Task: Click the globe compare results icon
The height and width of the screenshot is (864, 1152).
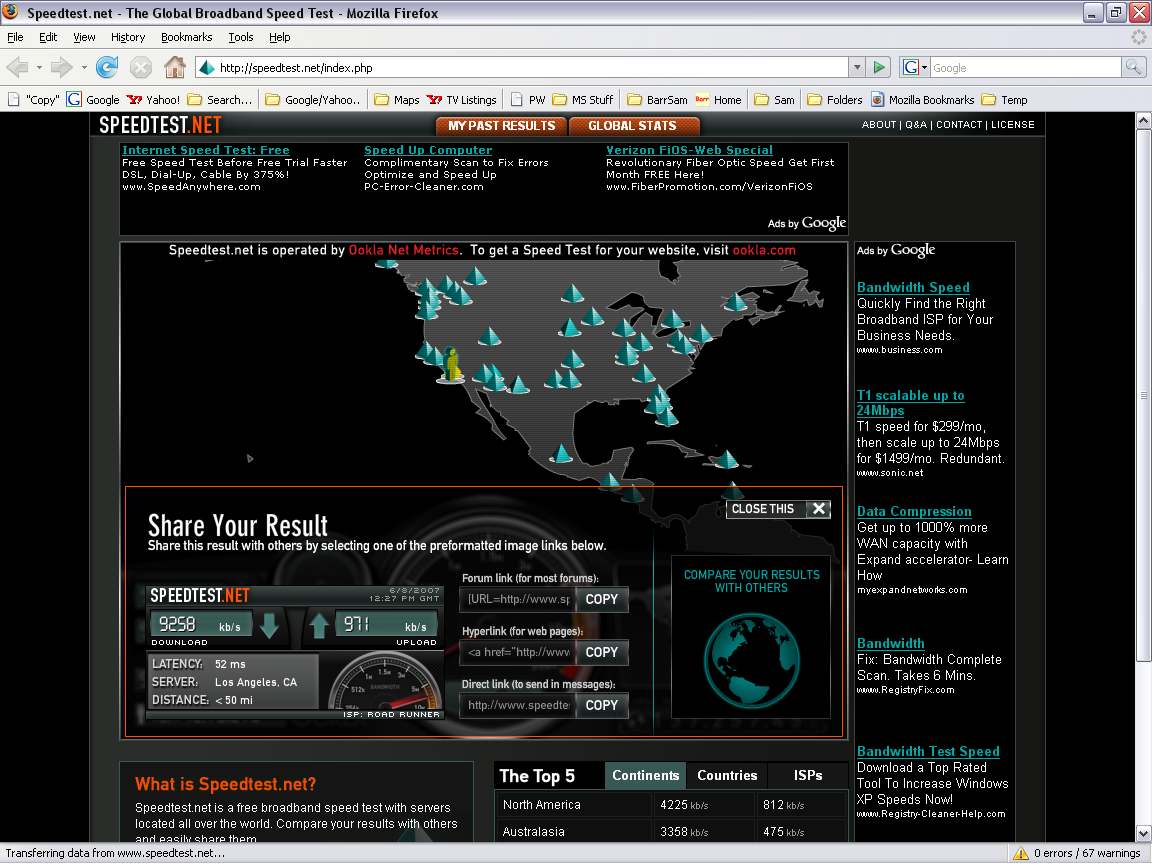Action: tap(751, 660)
